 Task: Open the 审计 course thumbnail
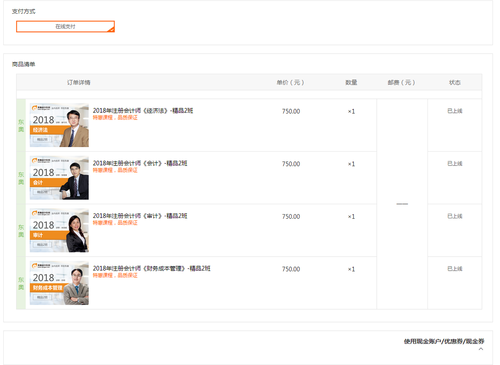(59, 230)
